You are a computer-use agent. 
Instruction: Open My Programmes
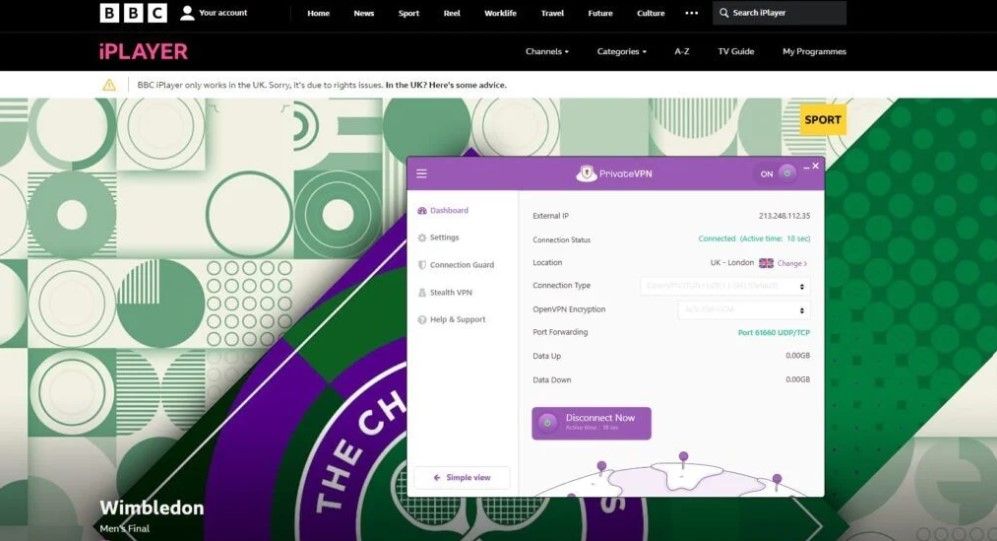814,51
